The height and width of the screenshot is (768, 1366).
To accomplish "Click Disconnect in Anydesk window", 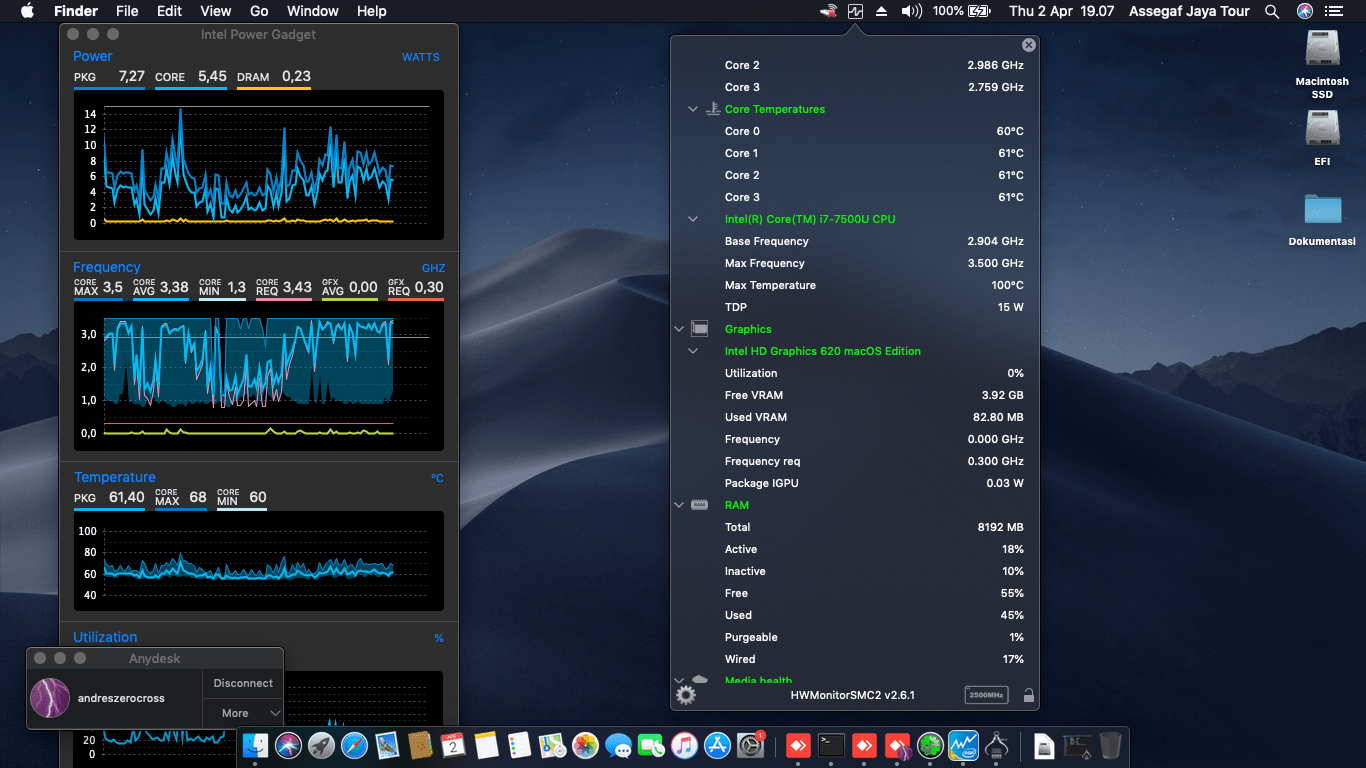I will point(243,683).
